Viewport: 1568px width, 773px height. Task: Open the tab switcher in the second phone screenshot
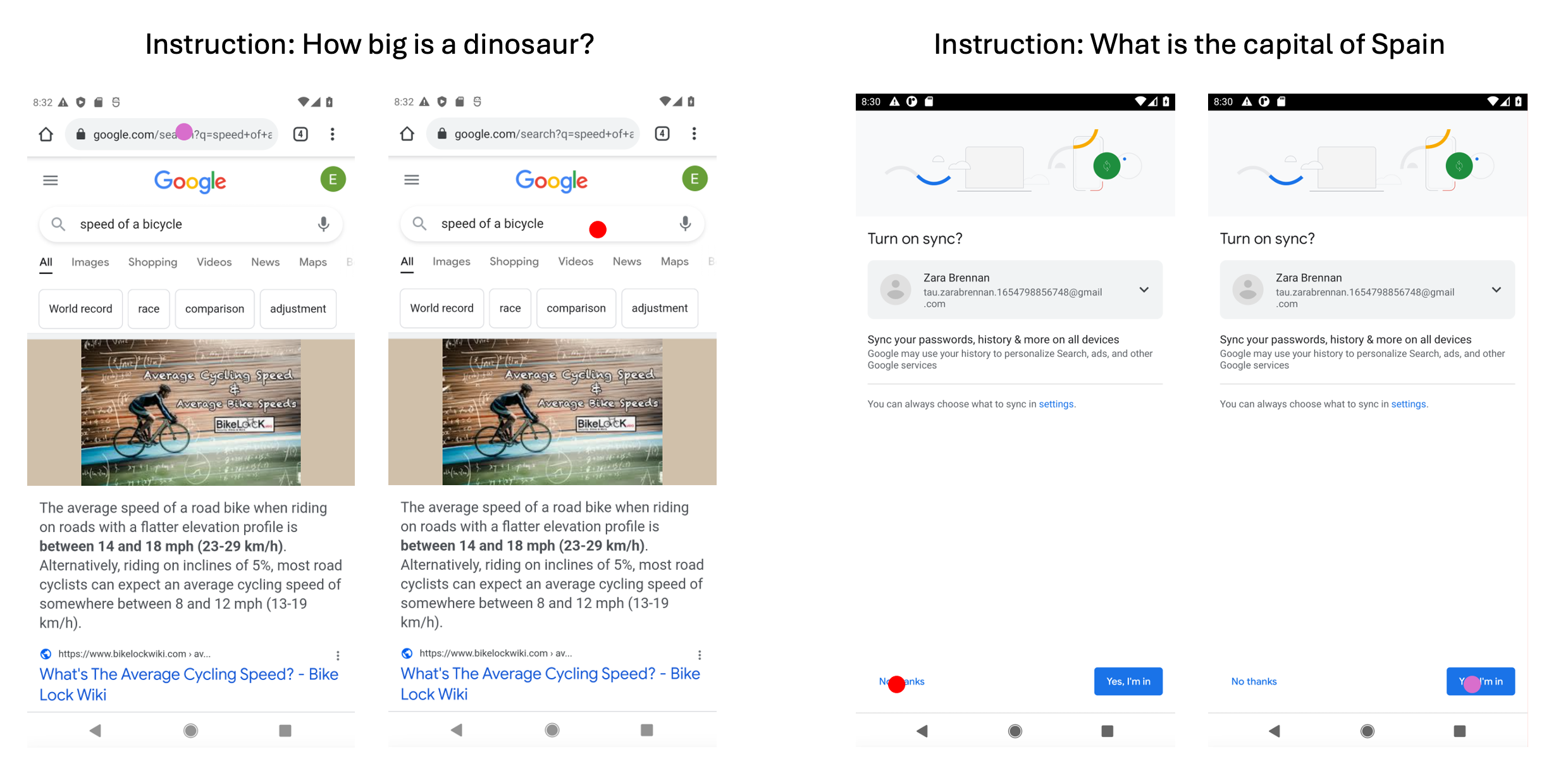tap(662, 133)
